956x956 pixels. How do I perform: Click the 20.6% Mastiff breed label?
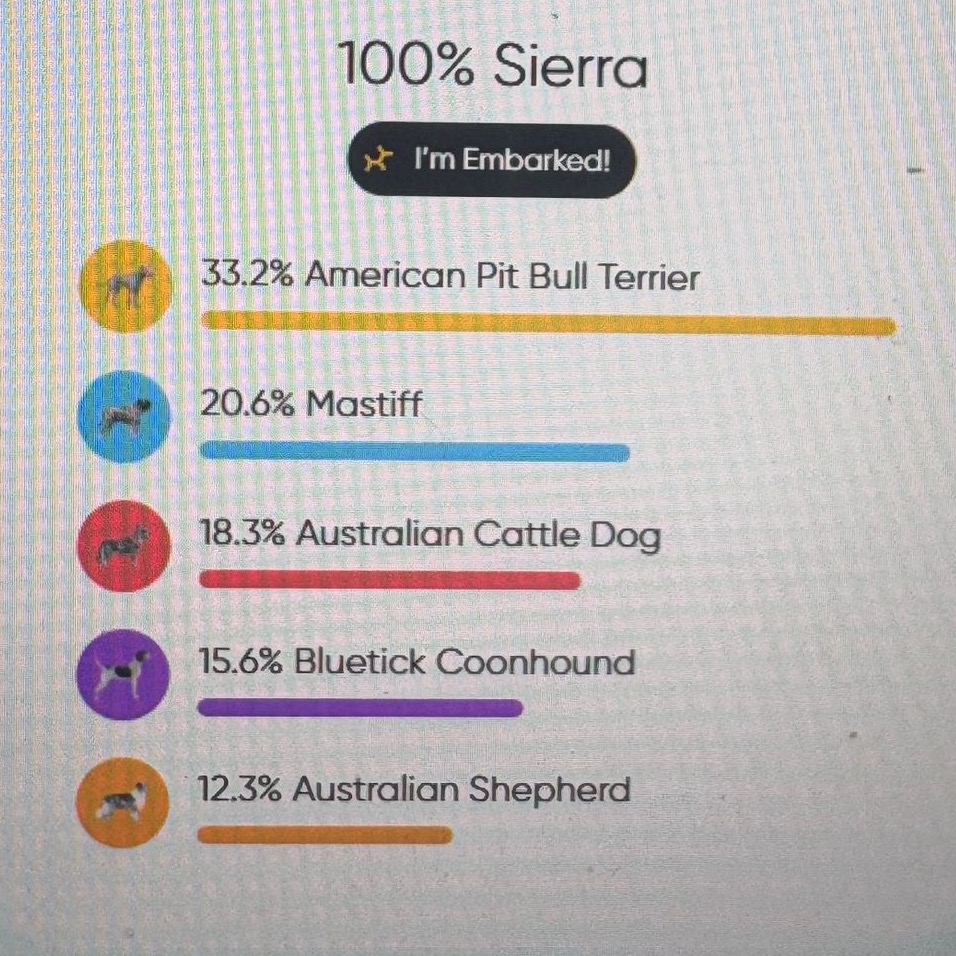(311, 404)
